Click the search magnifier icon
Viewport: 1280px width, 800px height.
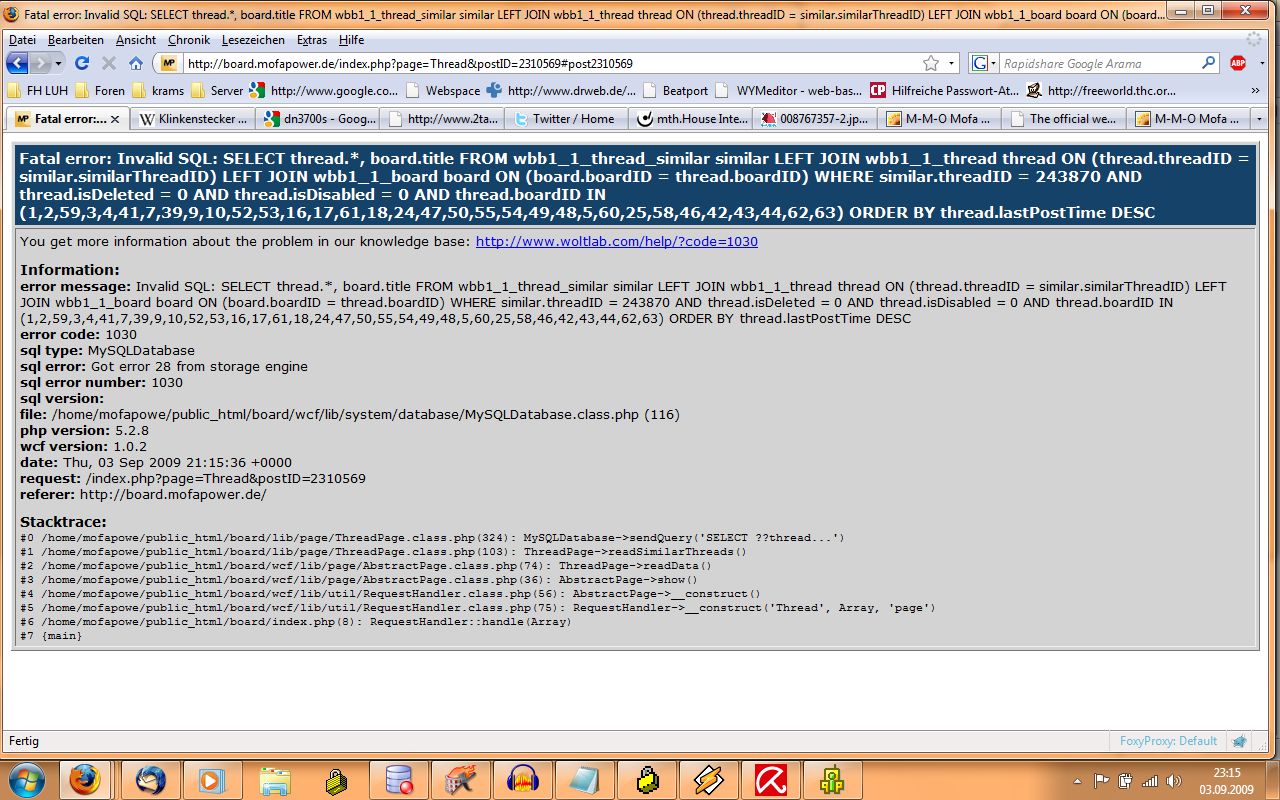click(x=1209, y=63)
